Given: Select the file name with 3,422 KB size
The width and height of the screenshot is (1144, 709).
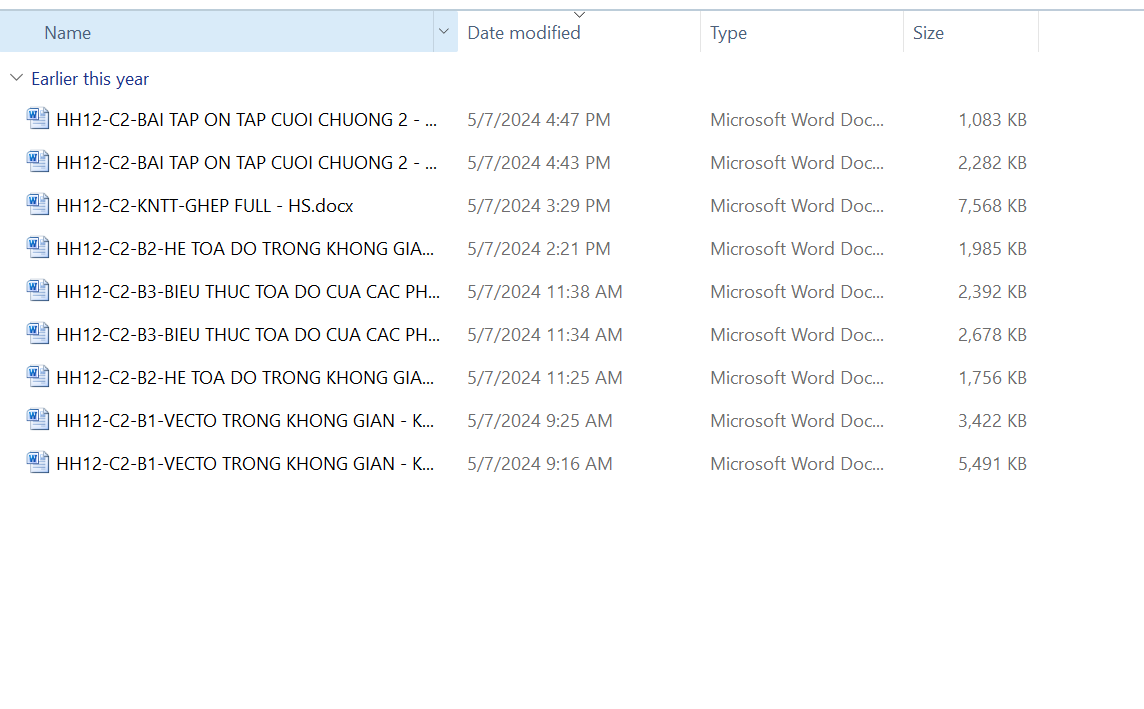Looking at the screenshot, I should tap(245, 421).
